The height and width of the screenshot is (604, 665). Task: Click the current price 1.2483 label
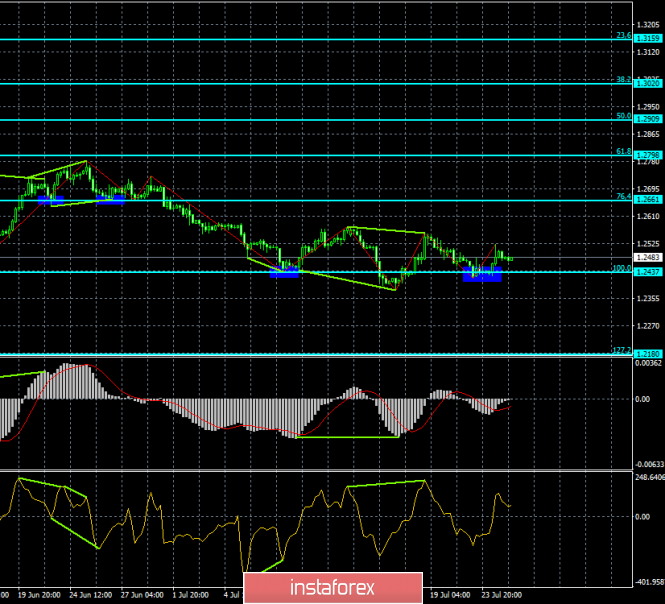[648, 257]
